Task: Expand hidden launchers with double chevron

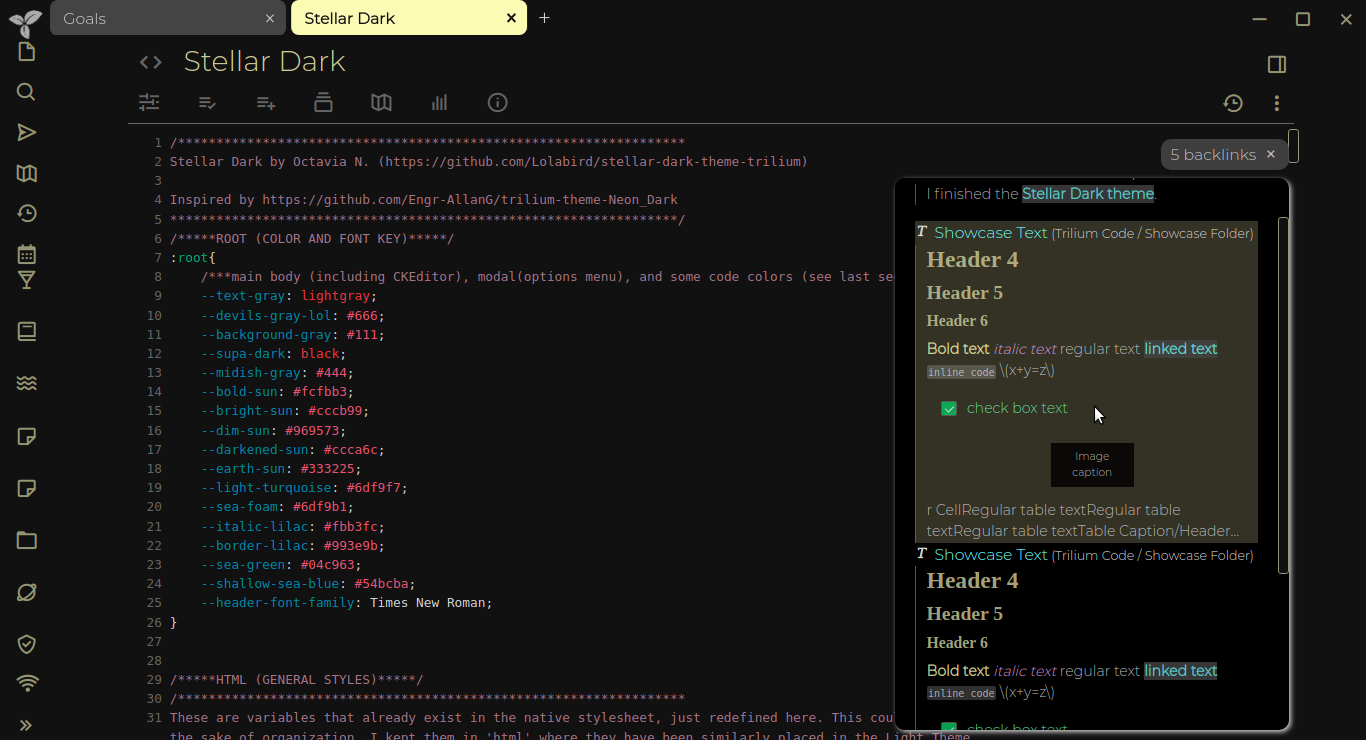Action: 25,725
